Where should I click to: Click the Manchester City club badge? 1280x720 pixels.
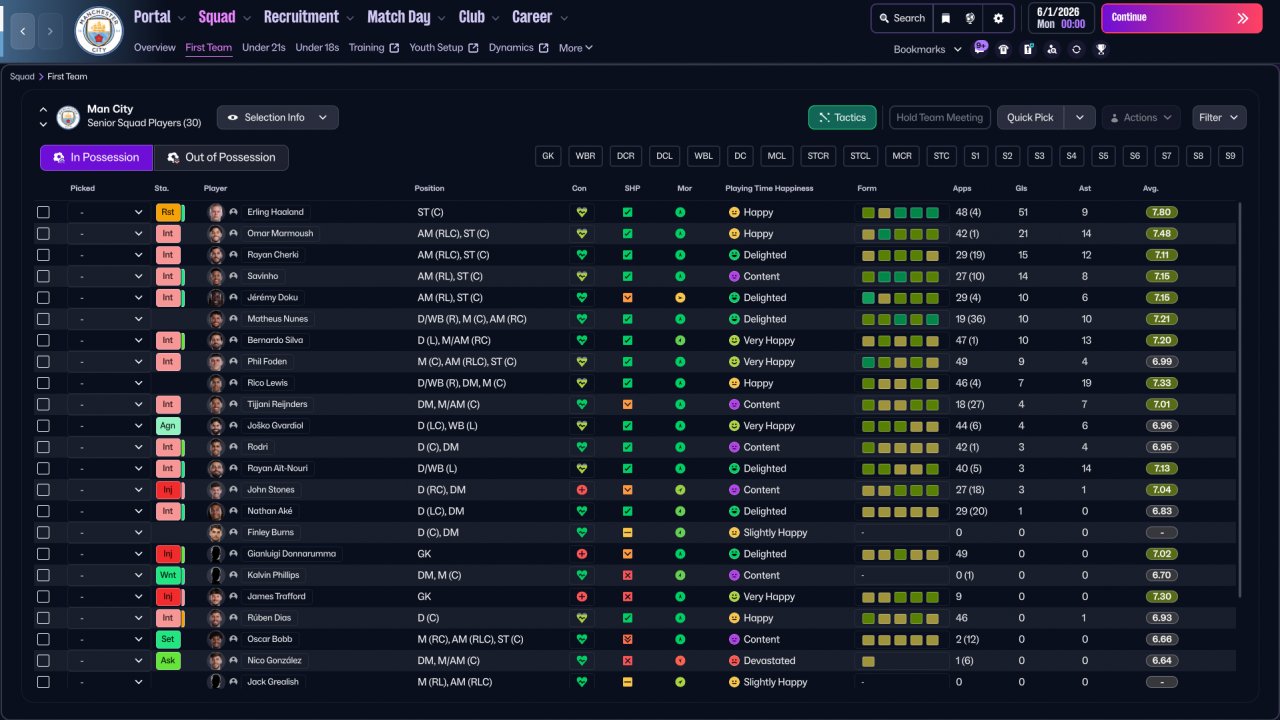point(99,31)
